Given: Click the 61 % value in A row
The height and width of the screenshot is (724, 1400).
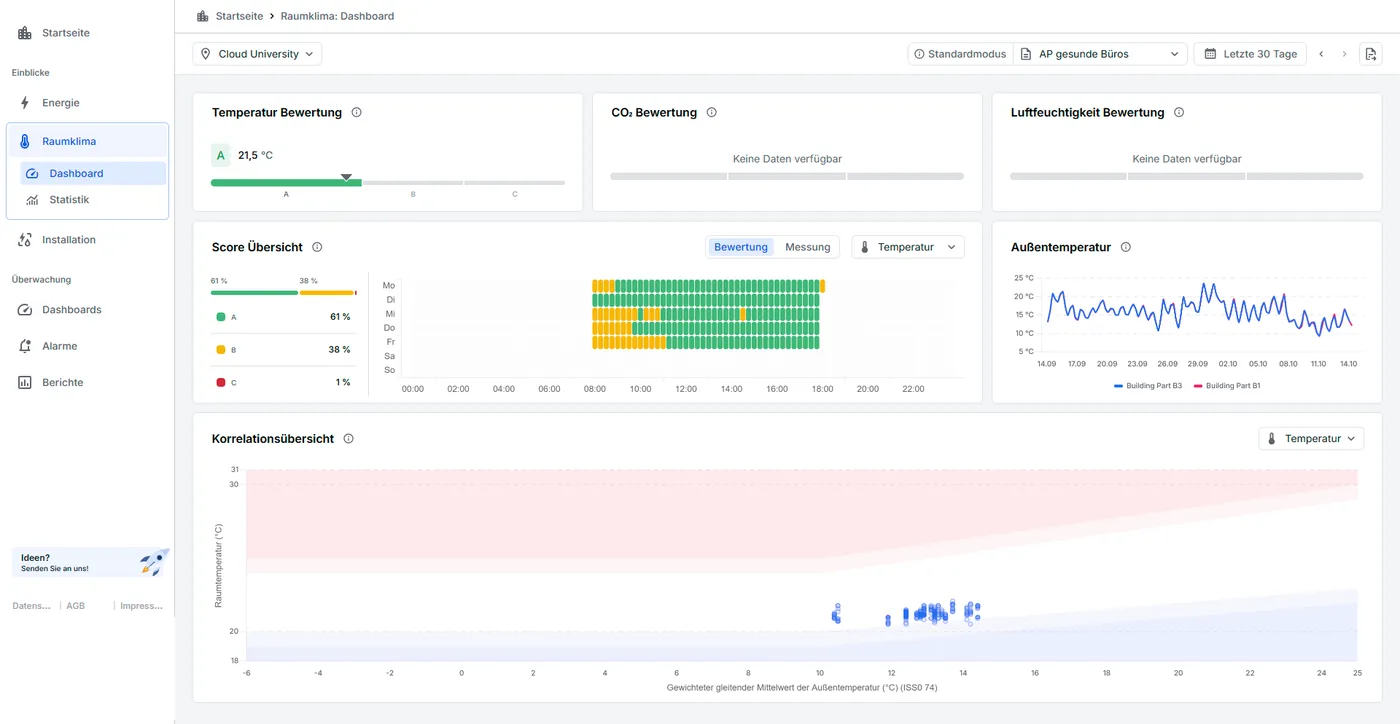Looking at the screenshot, I should click(x=340, y=317).
